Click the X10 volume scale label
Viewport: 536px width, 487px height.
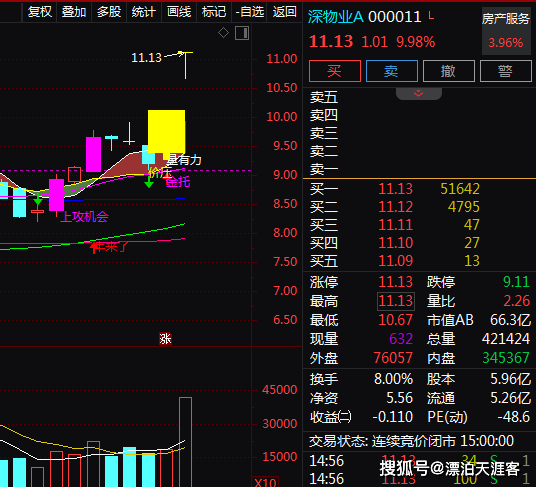(265, 482)
